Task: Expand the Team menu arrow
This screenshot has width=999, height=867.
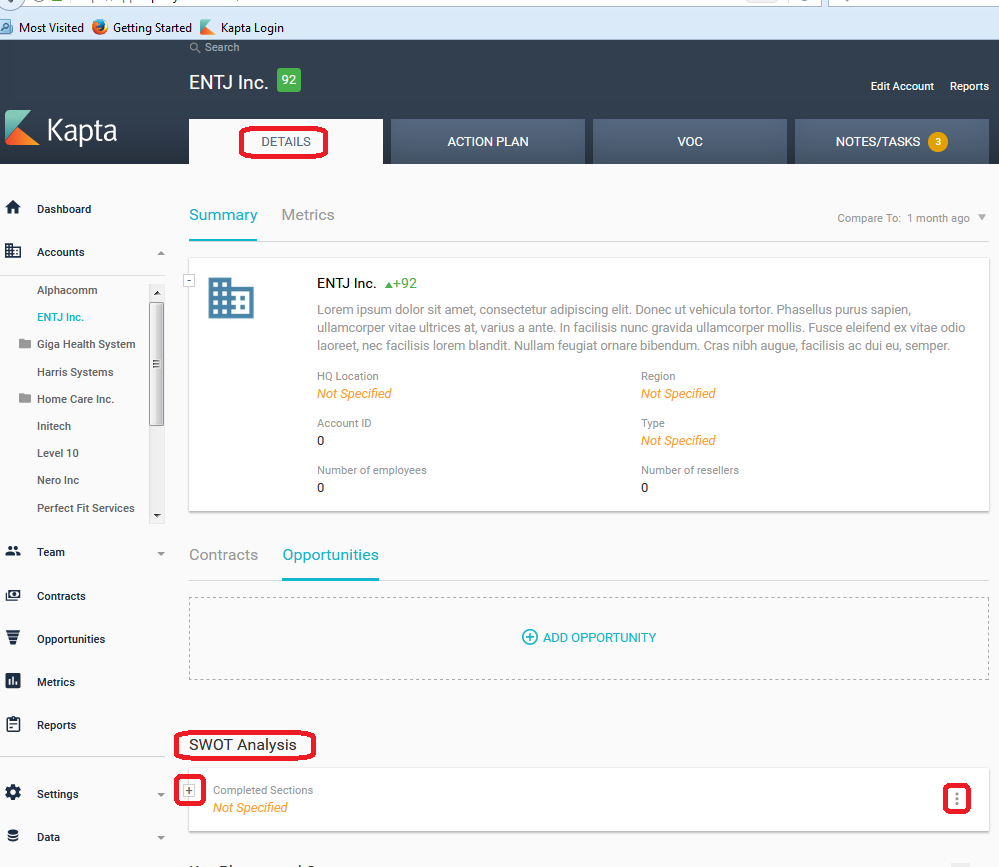Action: tap(161, 554)
